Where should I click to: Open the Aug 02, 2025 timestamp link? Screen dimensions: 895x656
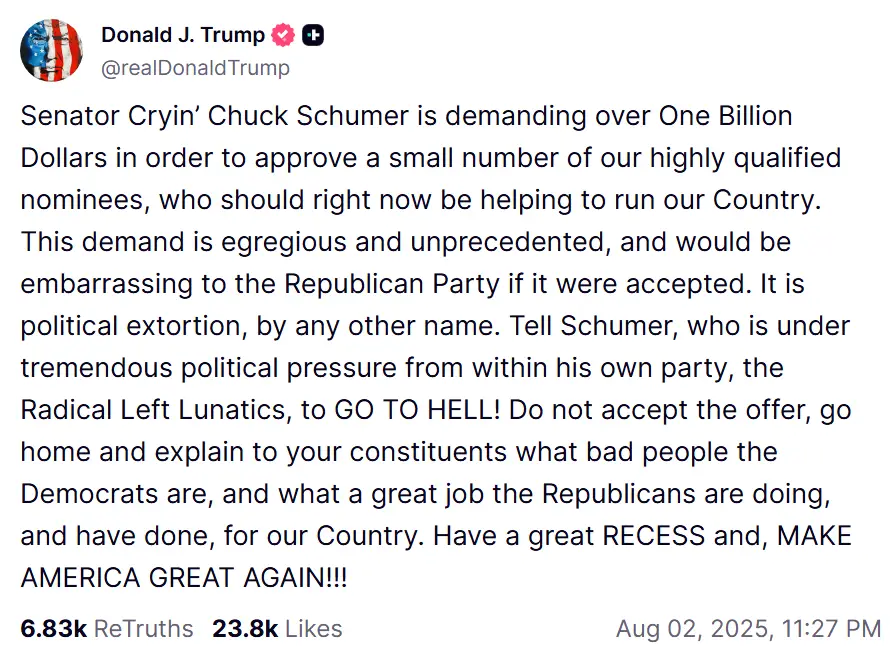pos(748,629)
